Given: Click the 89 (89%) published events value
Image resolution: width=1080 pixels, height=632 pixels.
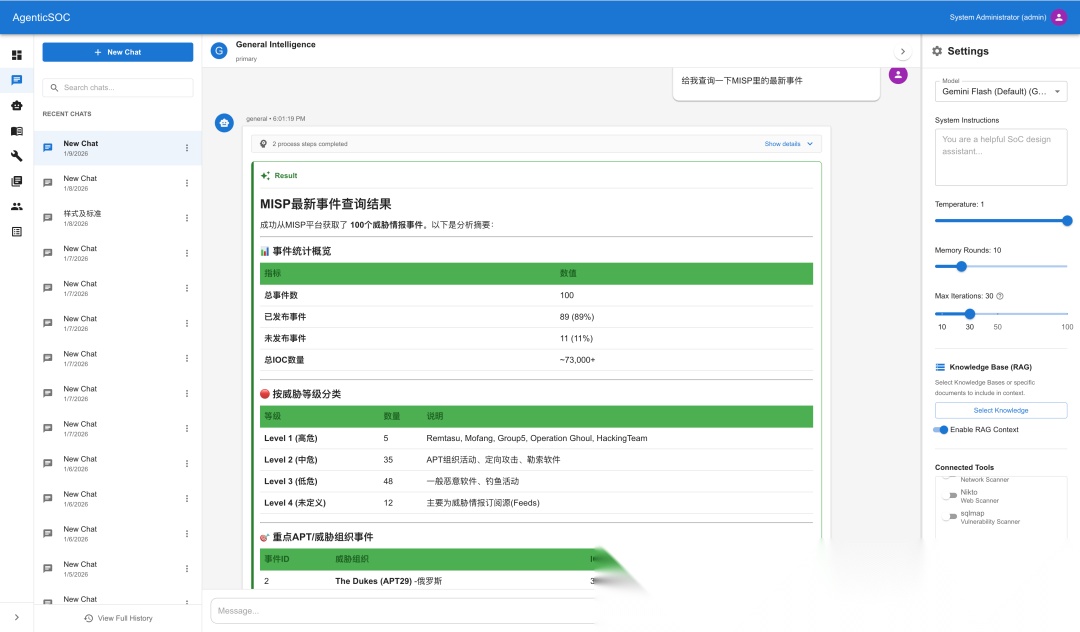Looking at the screenshot, I should [577, 317].
